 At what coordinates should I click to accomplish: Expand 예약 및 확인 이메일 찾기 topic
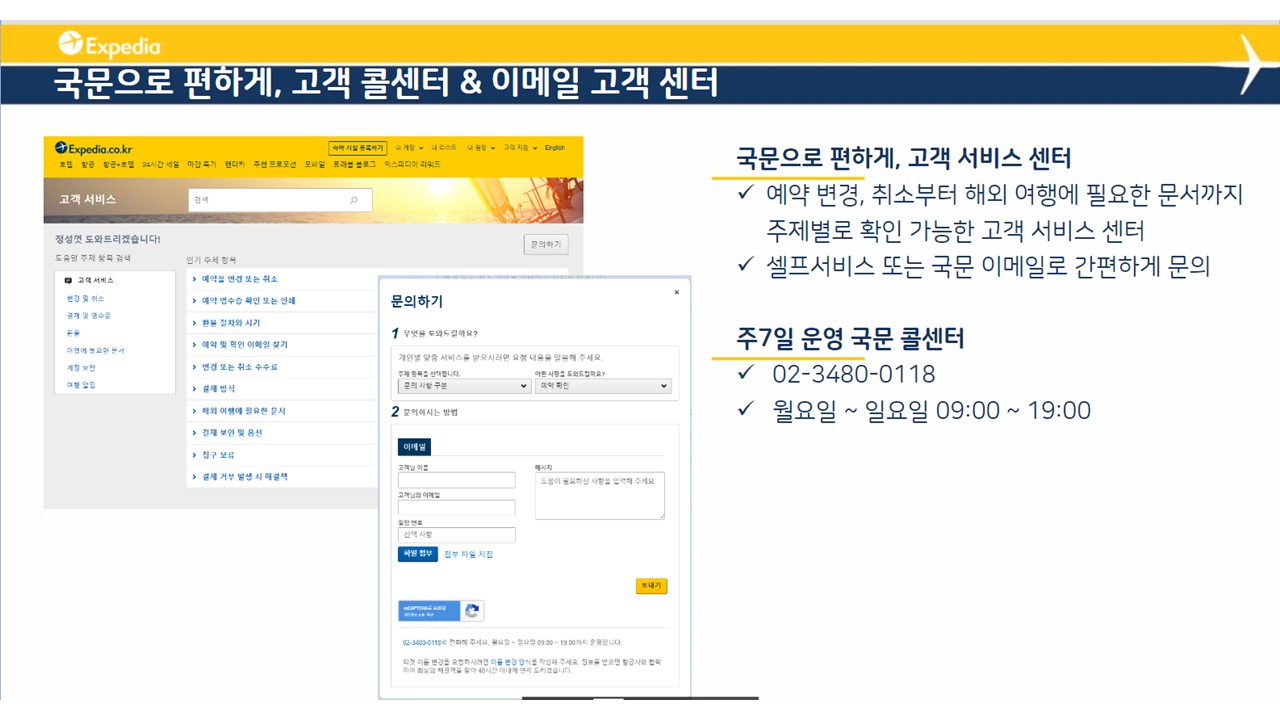pyautogui.click(x=240, y=345)
